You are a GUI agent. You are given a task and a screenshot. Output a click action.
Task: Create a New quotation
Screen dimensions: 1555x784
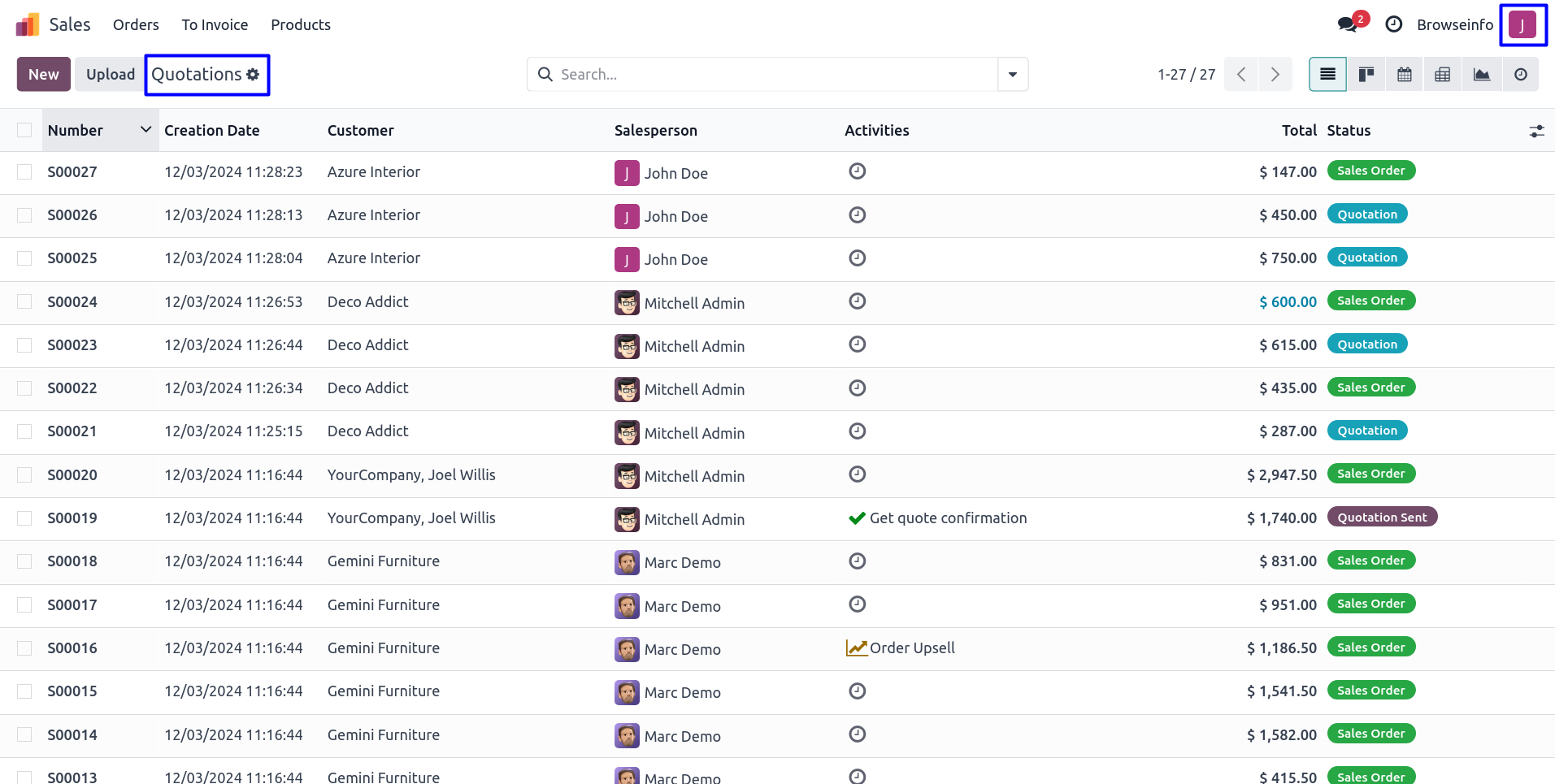pos(44,75)
